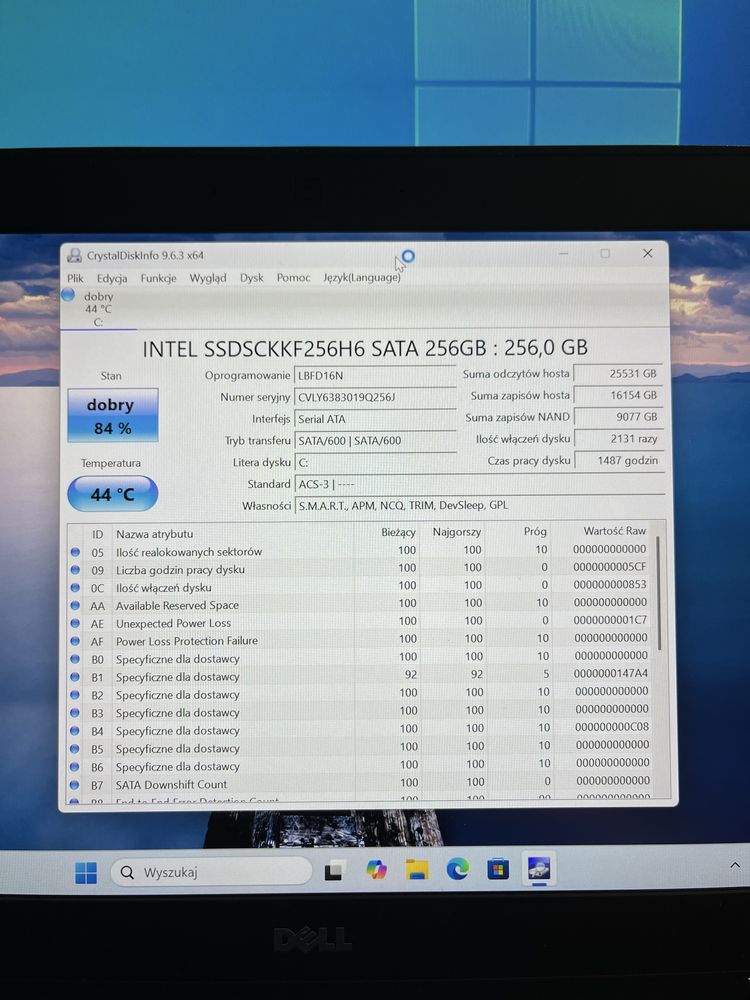Open the Plik menu
Image resolution: width=750 pixels, height=1000 pixels.
[x=75, y=278]
